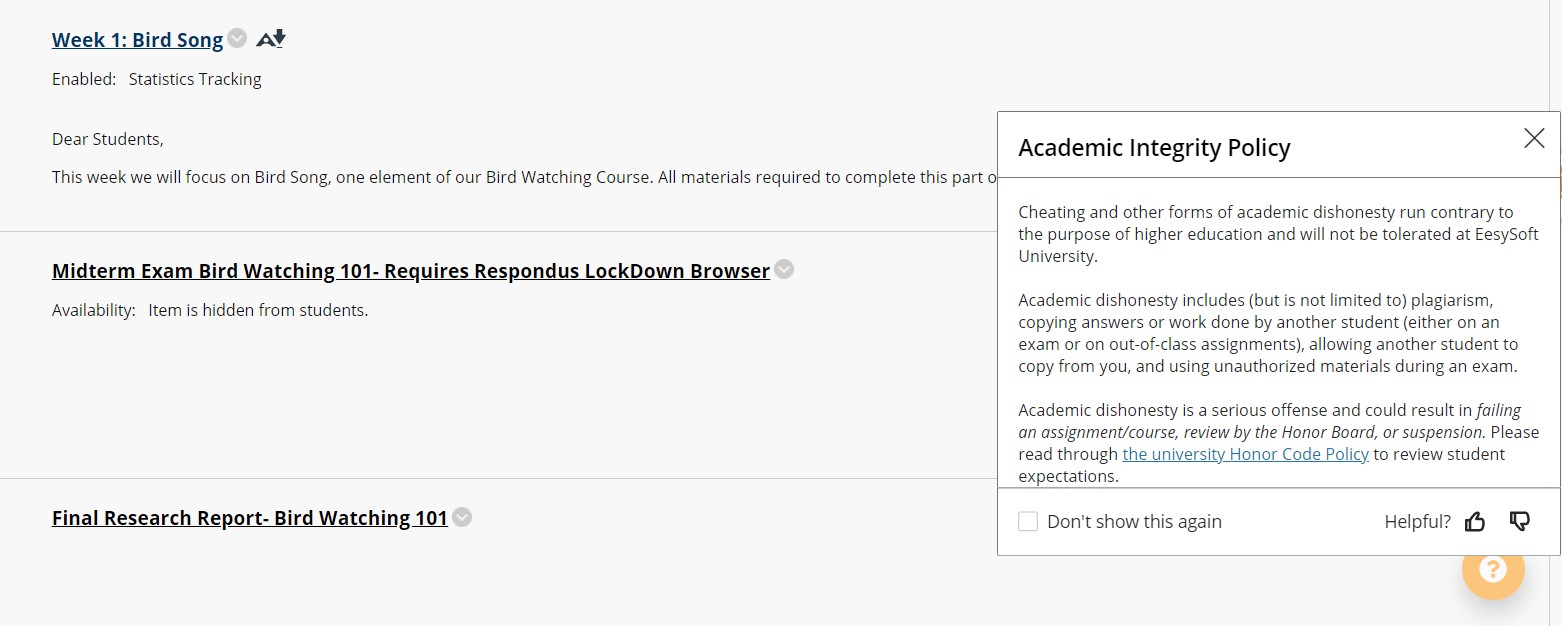Click the "Enabled: Statistics Tracking" status text

pos(156,79)
